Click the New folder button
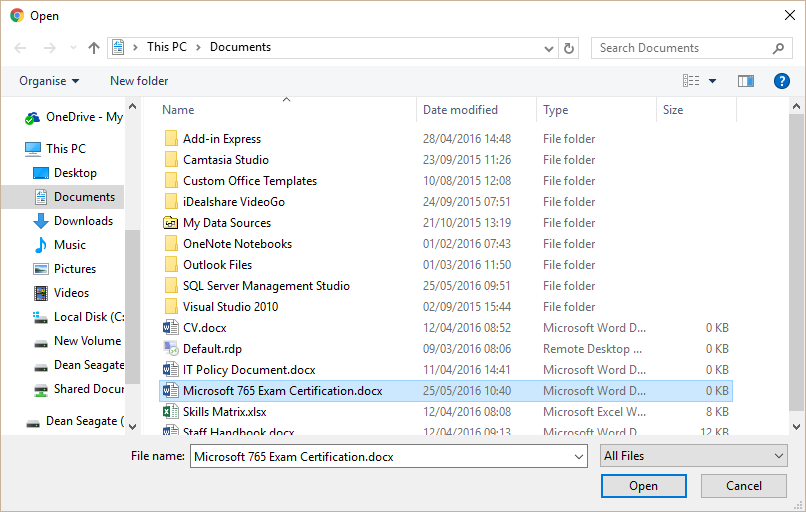 (139, 81)
